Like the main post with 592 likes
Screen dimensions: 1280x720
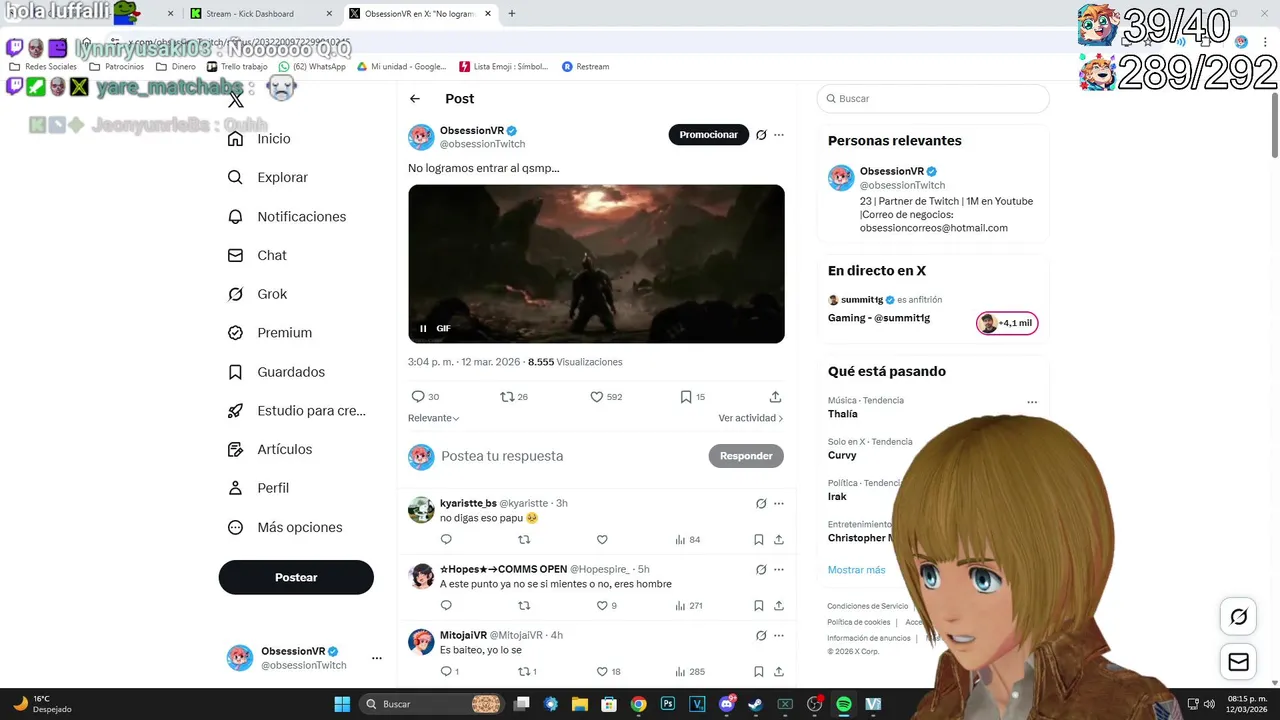597,397
